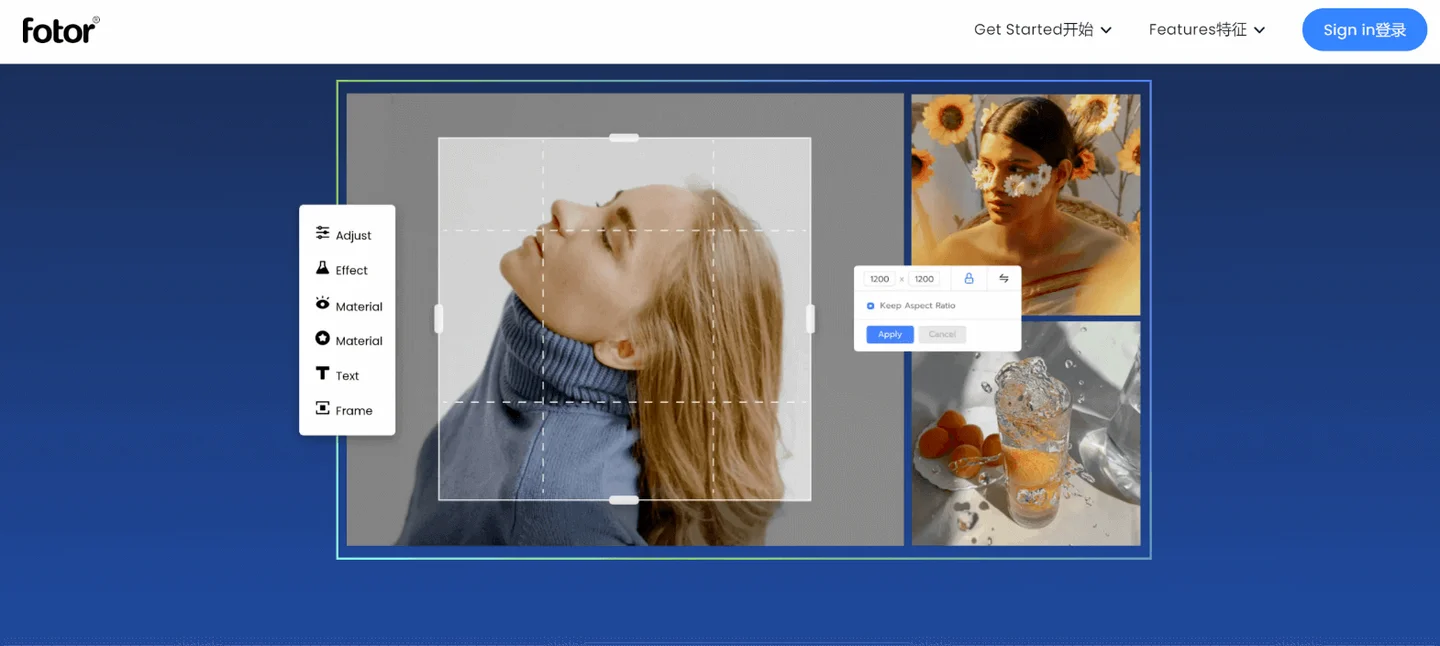Select the sunflower portrait thumbnail
The width and height of the screenshot is (1440, 646).
pyautogui.click(x=1026, y=205)
